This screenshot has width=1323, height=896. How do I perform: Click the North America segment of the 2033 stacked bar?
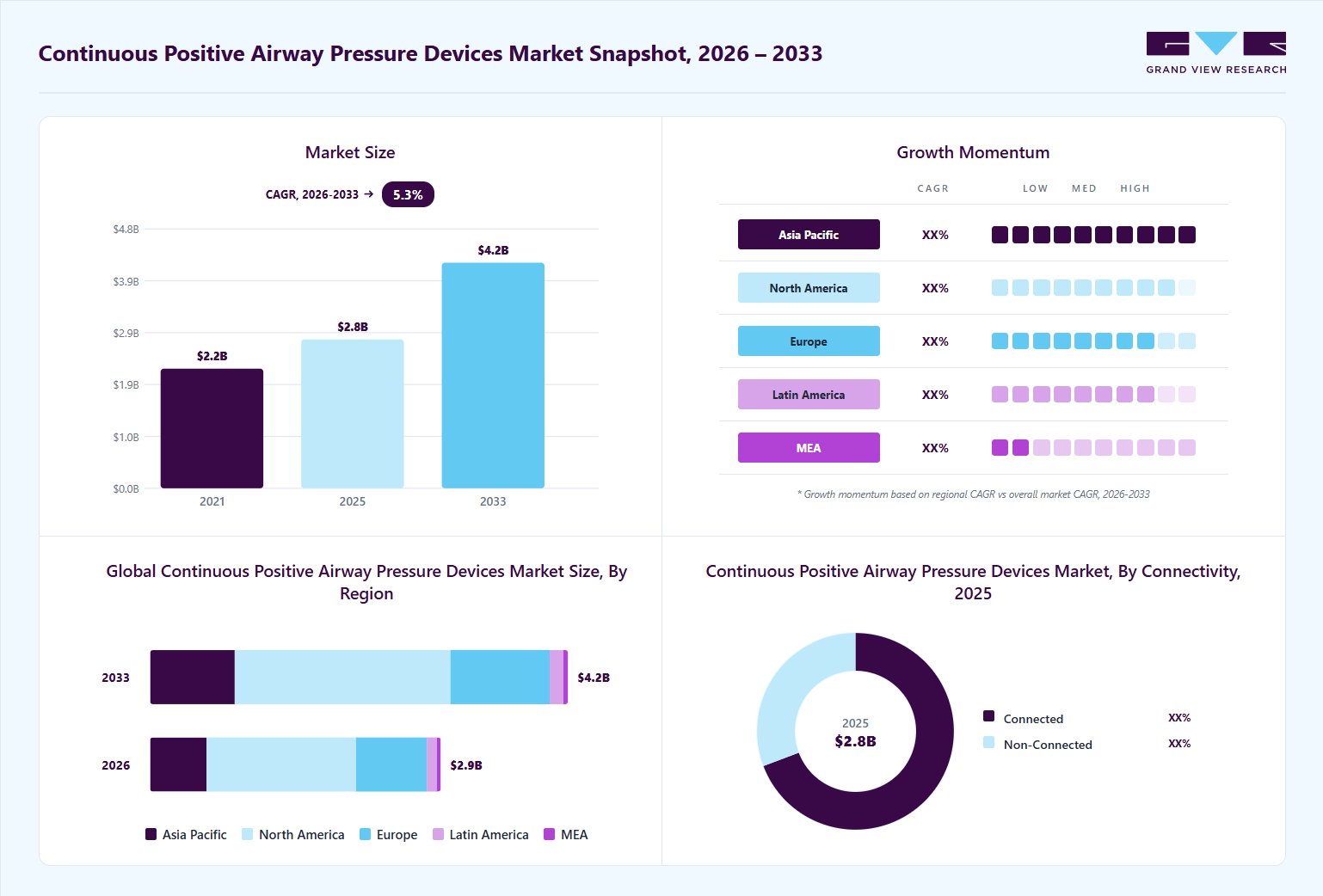click(x=342, y=678)
